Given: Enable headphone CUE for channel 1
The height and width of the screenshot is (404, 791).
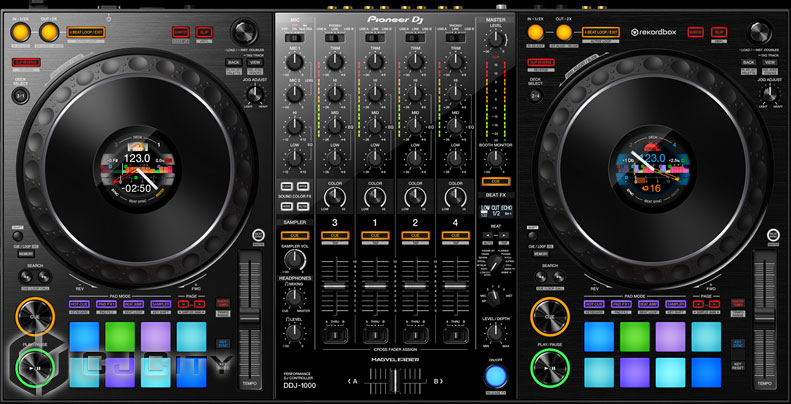Looking at the screenshot, I should pyautogui.click(x=375, y=236).
